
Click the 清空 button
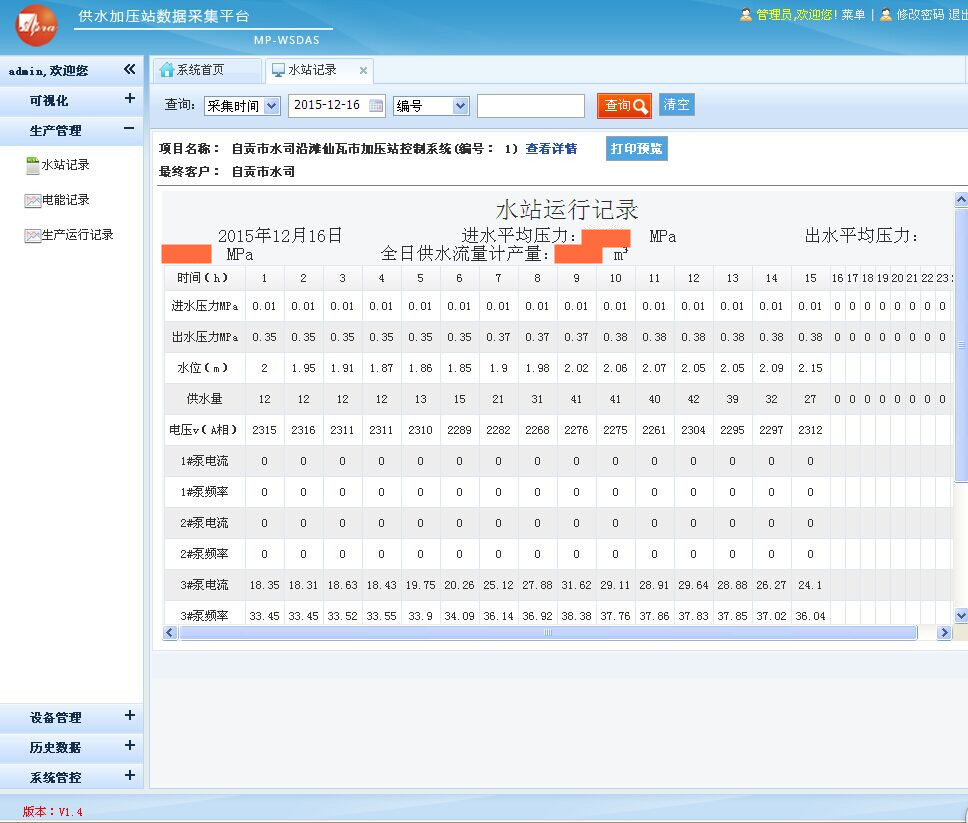click(677, 105)
